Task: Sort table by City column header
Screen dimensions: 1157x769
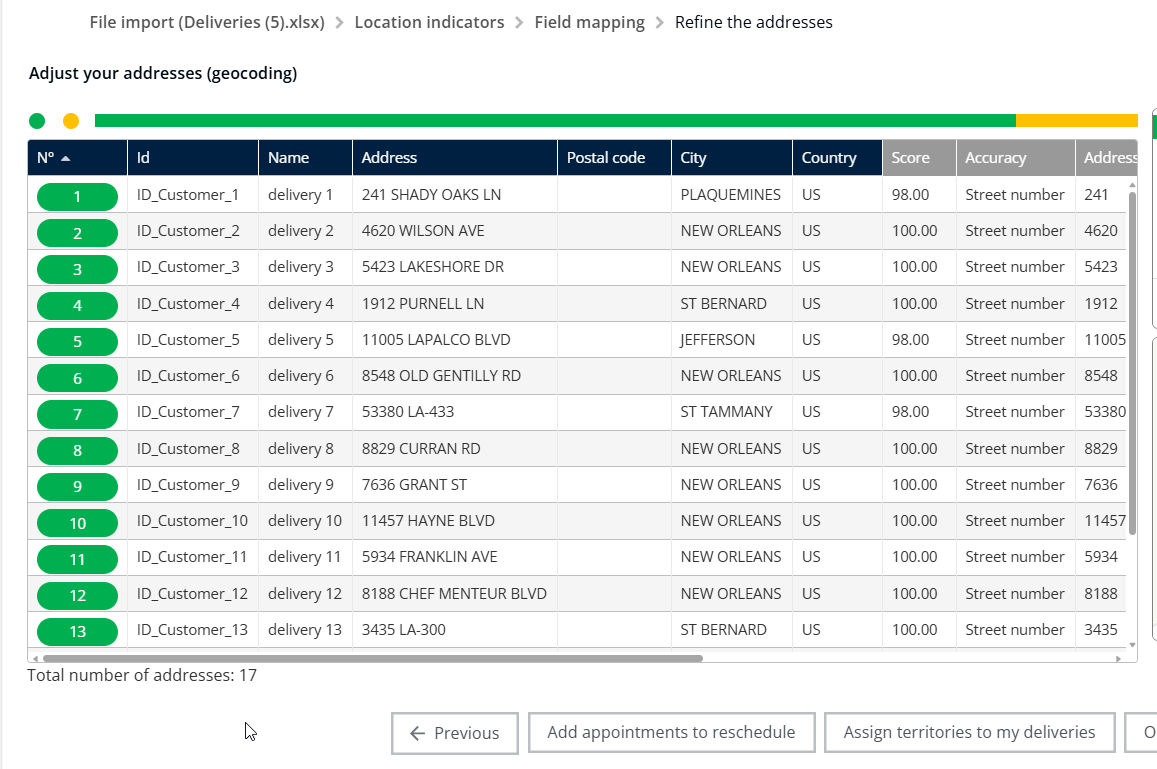Action: coord(693,158)
